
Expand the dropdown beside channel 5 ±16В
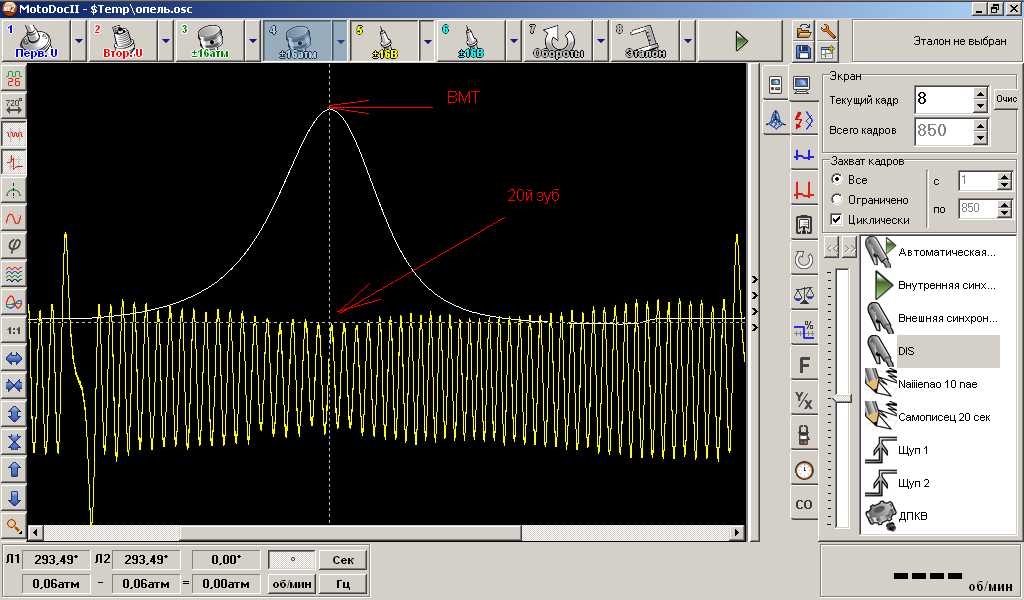(427, 42)
